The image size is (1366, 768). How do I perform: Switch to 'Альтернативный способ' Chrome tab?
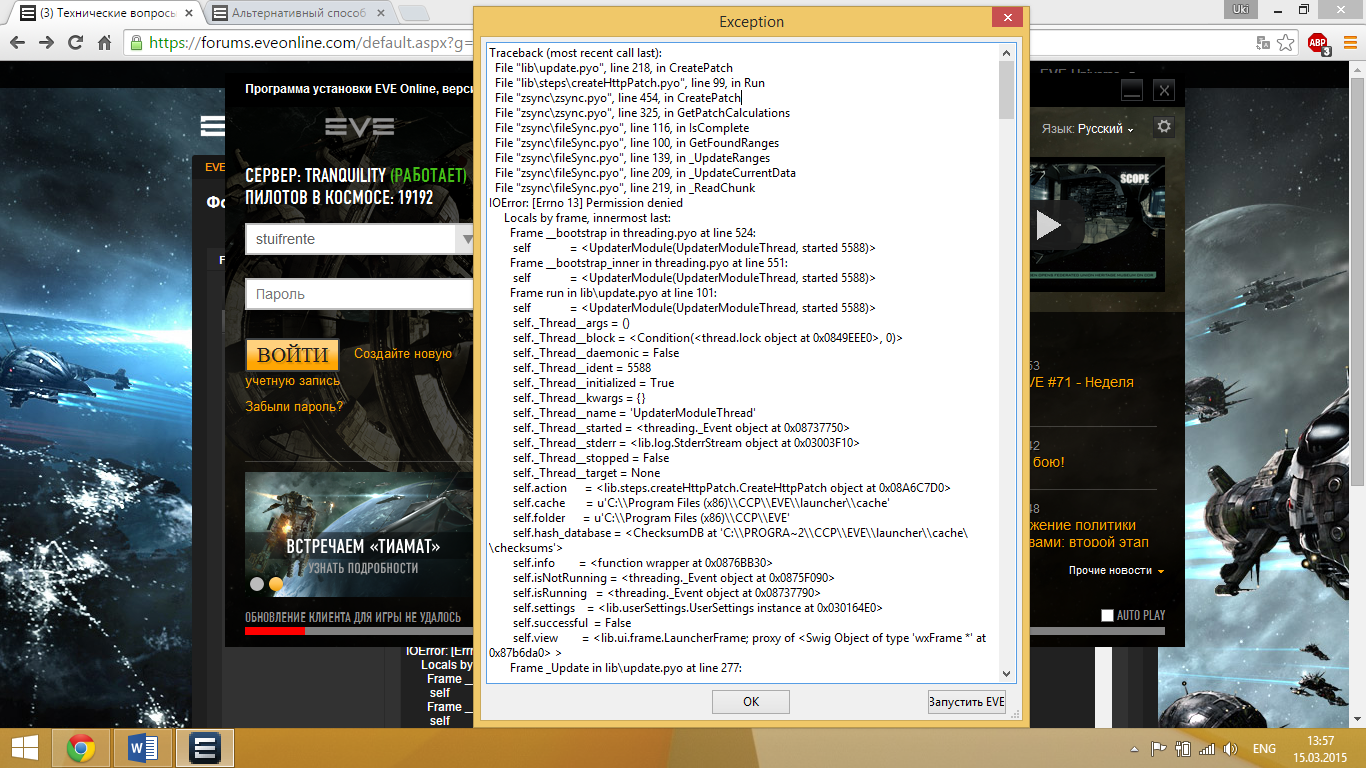pyautogui.click(x=303, y=14)
